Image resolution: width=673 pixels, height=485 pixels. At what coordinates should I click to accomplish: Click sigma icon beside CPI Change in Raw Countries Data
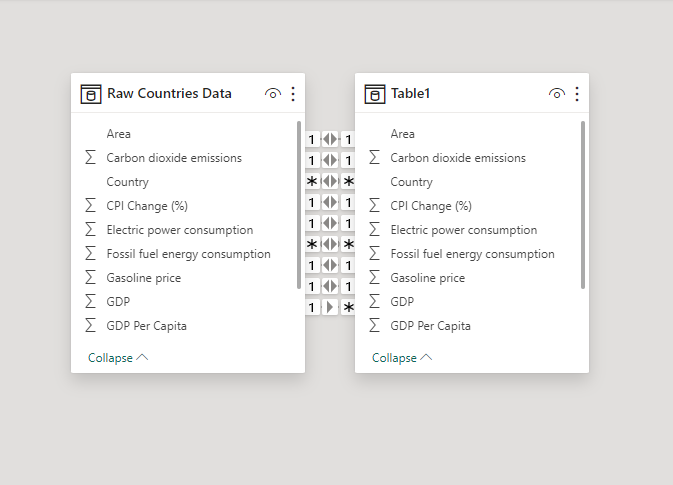pyautogui.click(x=91, y=206)
